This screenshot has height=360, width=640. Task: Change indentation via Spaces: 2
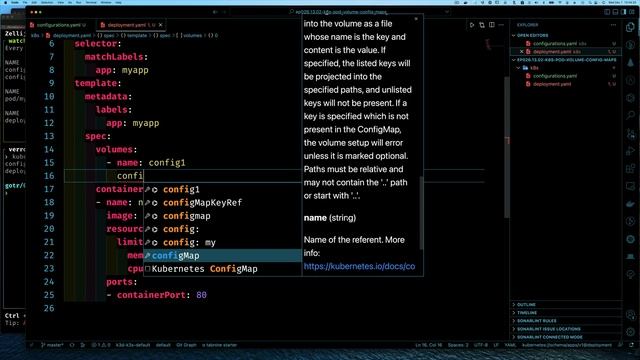458,345
